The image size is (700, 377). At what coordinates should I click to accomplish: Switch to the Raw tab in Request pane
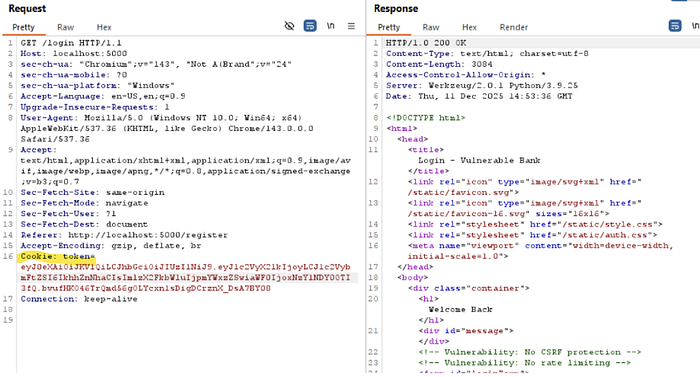click(x=66, y=27)
